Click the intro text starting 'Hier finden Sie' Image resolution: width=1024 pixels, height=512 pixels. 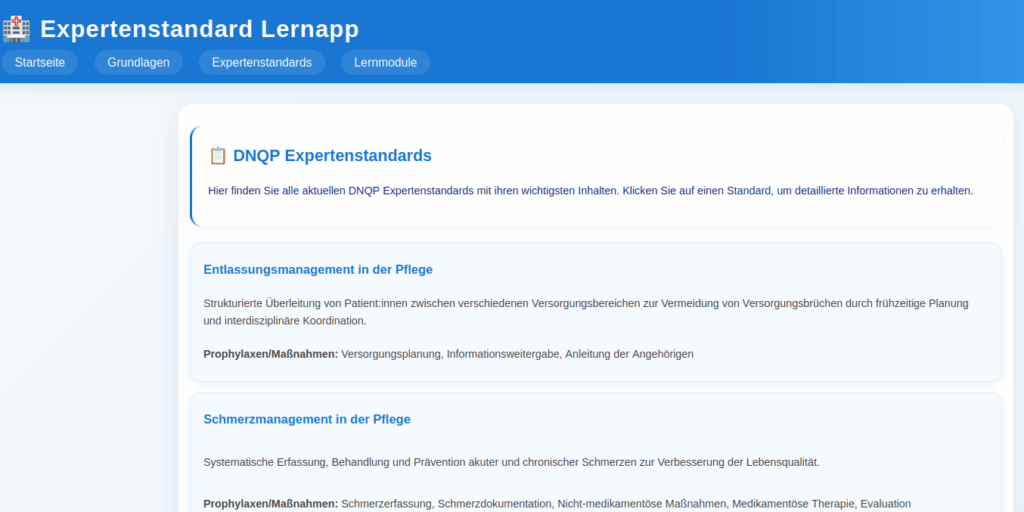click(x=590, y=190)
